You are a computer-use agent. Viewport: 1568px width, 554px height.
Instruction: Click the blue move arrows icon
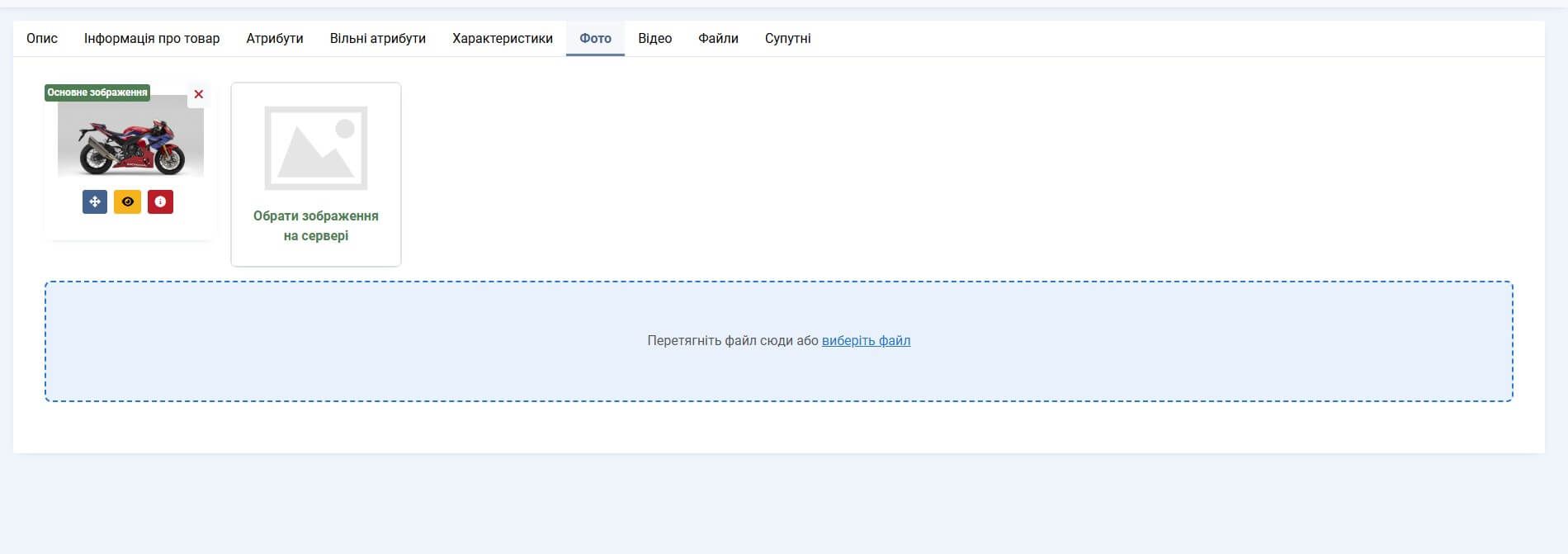[x=95, y=201]
